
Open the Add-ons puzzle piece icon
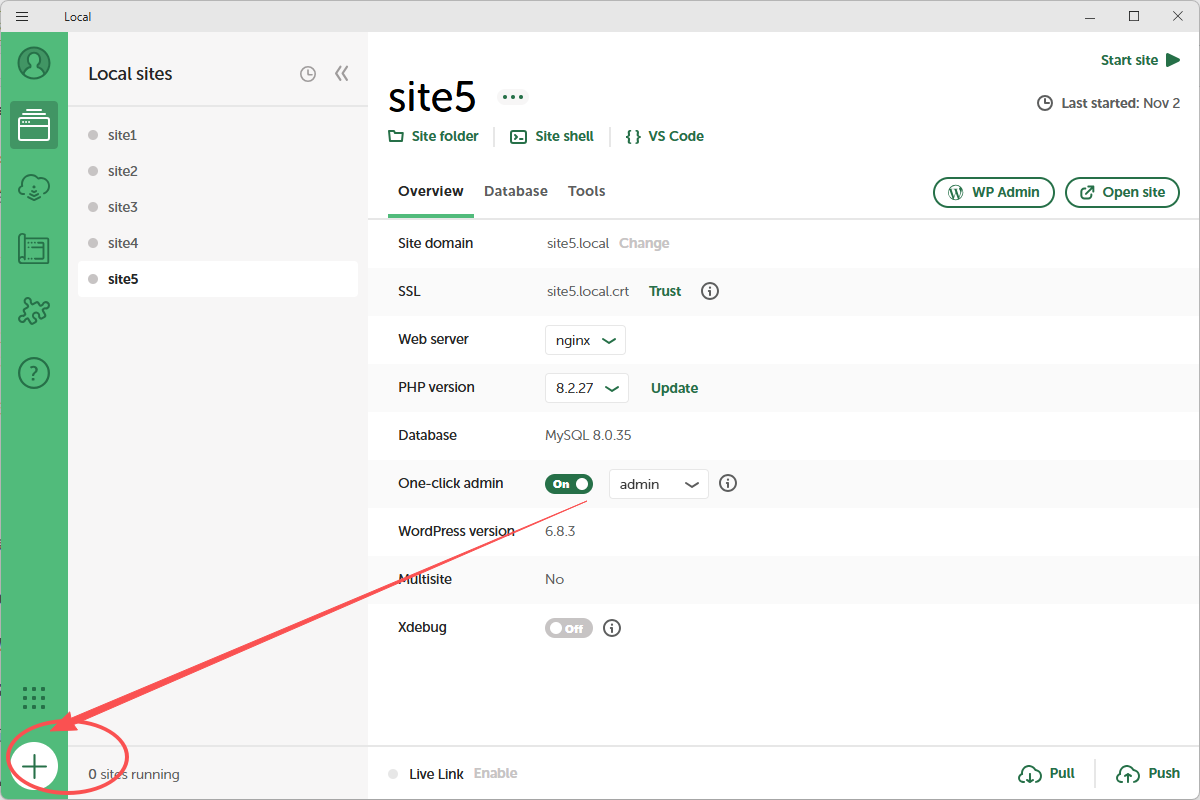pyautogui.click(x=34, y=311)
